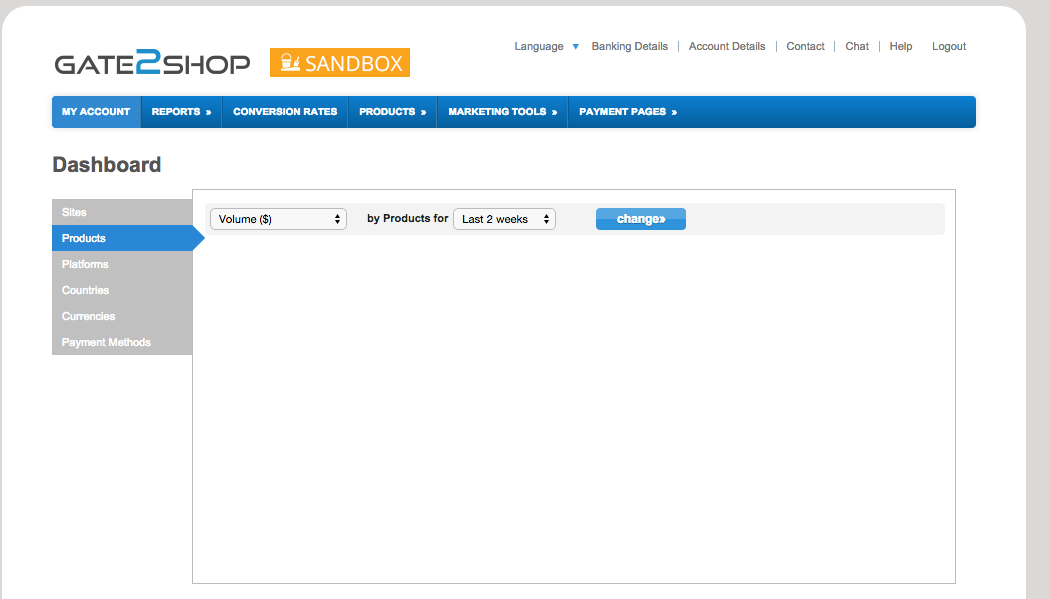Switch to Payment Methods sidebar item
Image resolution: width=1050 pixels, height=599 pixels.
[122, 342]
